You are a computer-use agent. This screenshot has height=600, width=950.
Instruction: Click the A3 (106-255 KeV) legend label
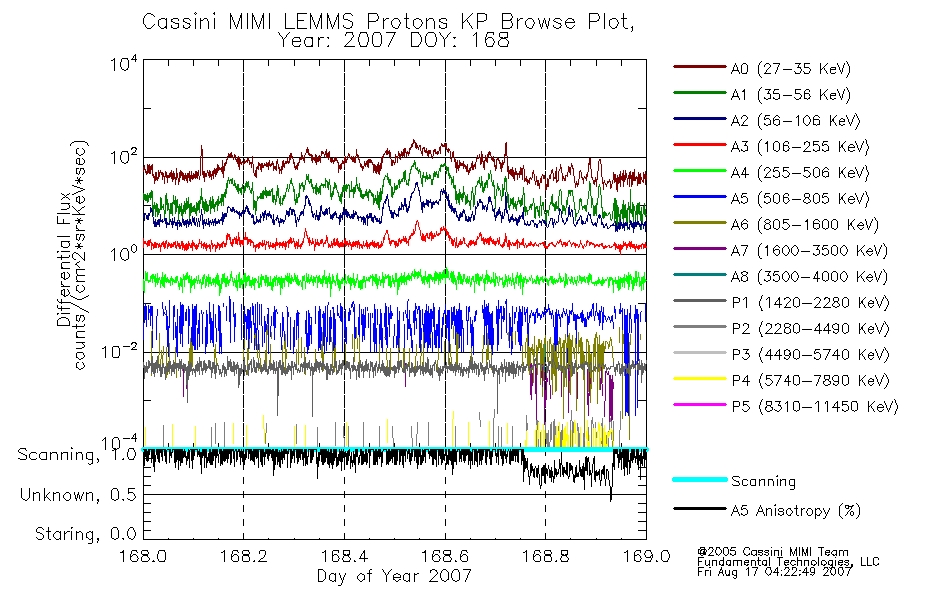pos(800,147)
